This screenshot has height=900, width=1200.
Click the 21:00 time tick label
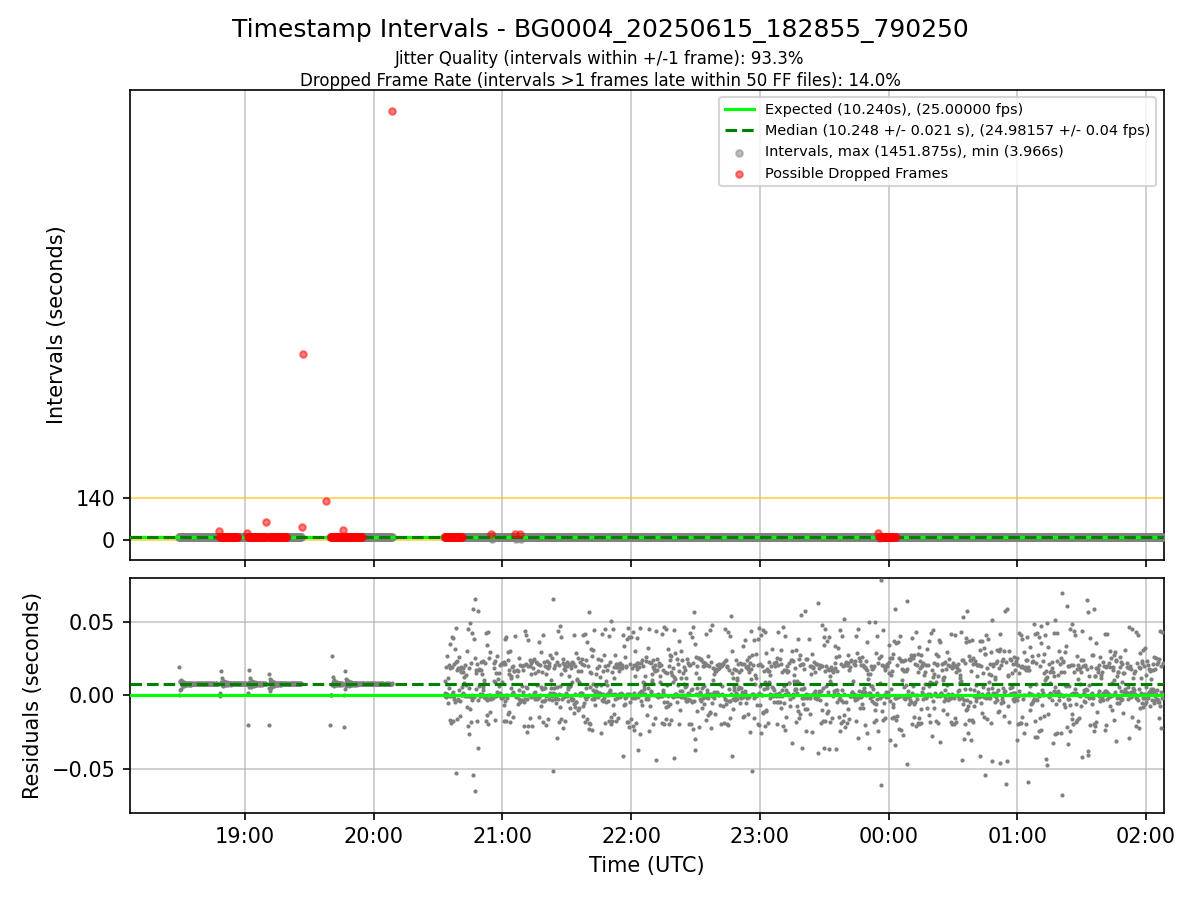(502, 834)
